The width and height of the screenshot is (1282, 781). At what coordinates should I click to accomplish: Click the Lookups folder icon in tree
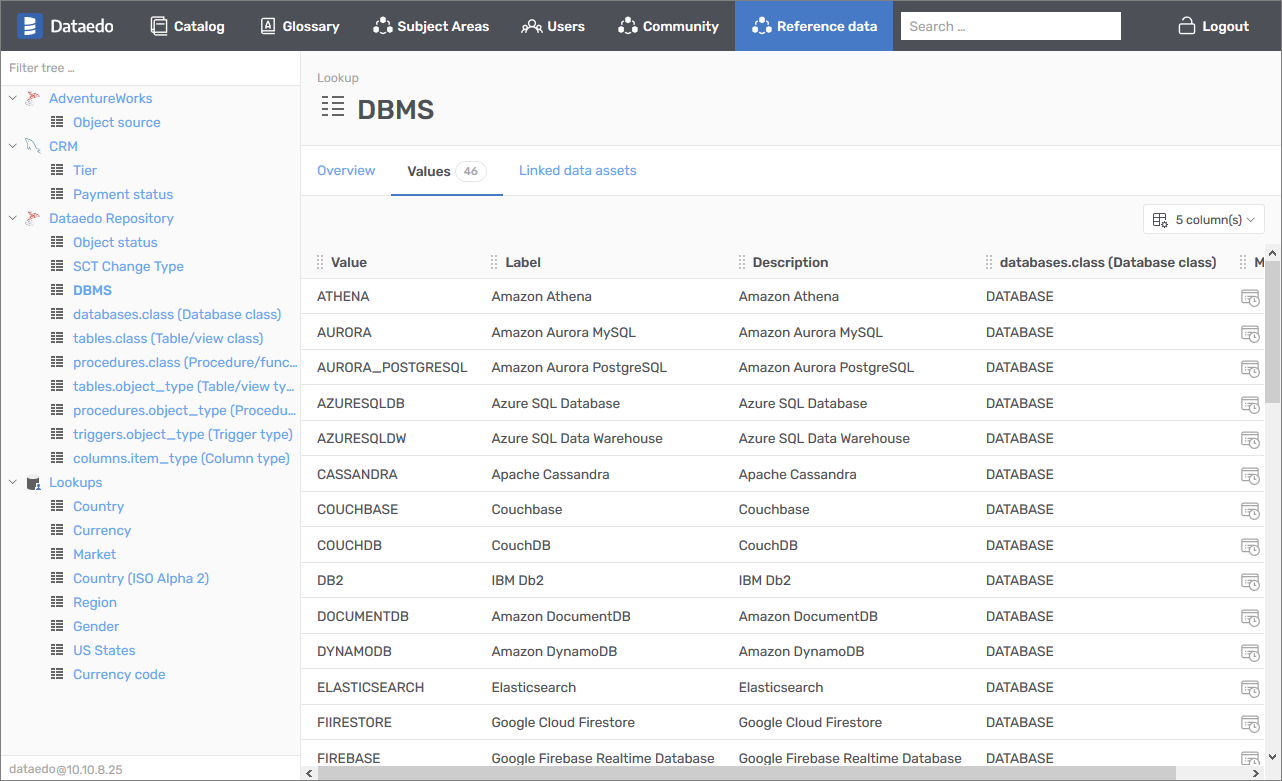[x=33, y=483]
